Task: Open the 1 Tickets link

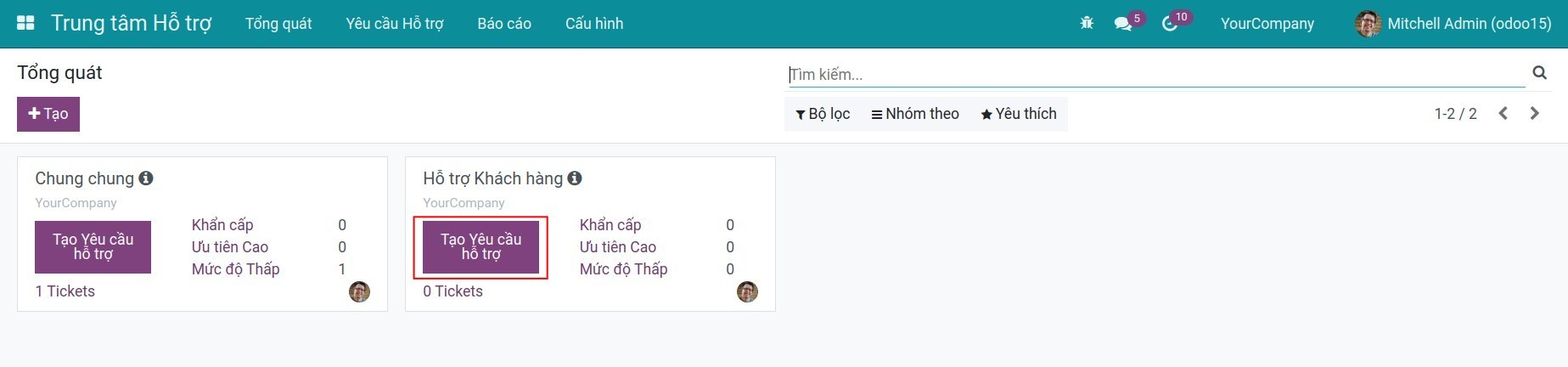Action: (65, 291)
